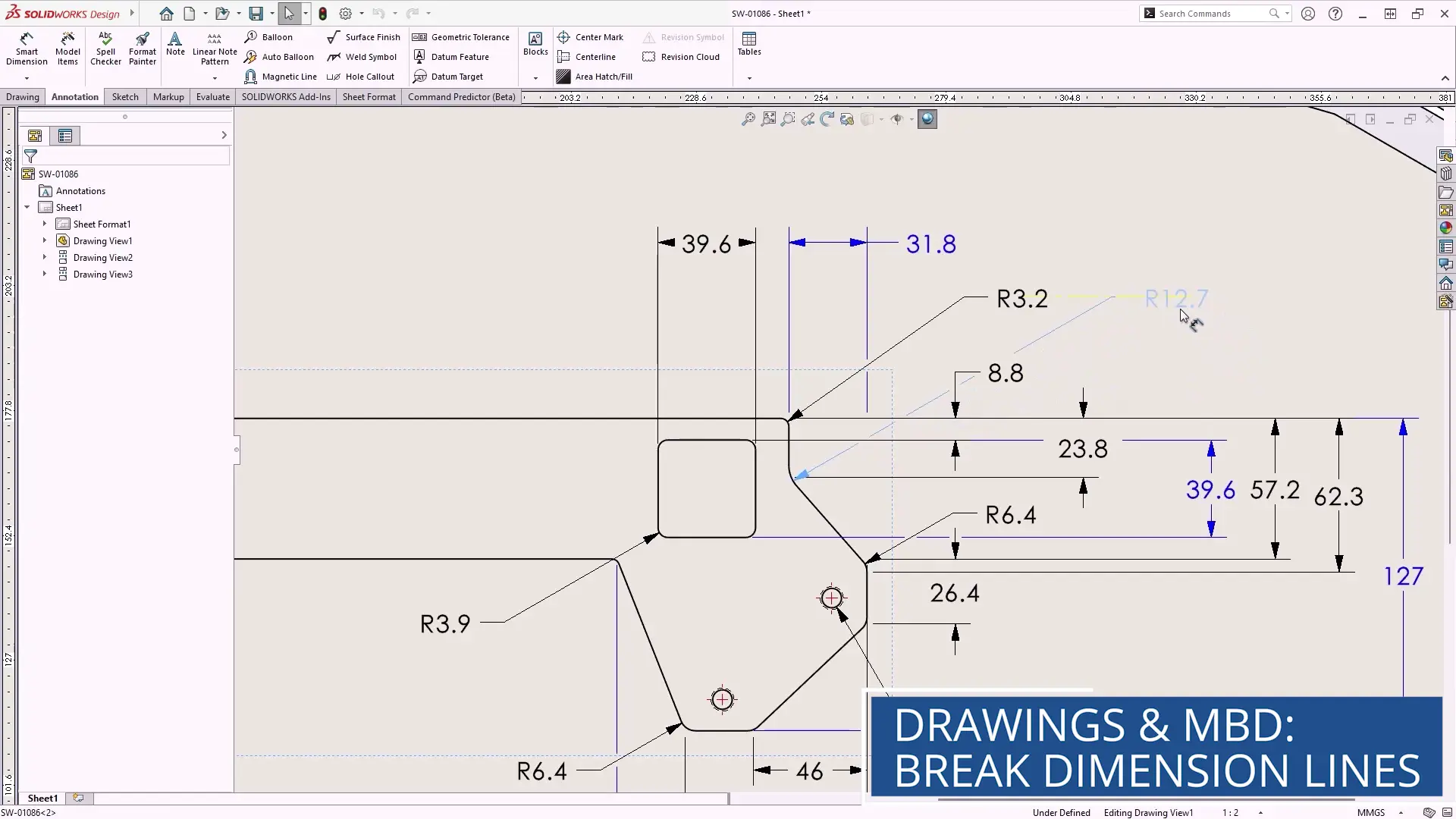Insert a Balloon annotation
This screenshot has width=1456, height=819.
point(268,36)
